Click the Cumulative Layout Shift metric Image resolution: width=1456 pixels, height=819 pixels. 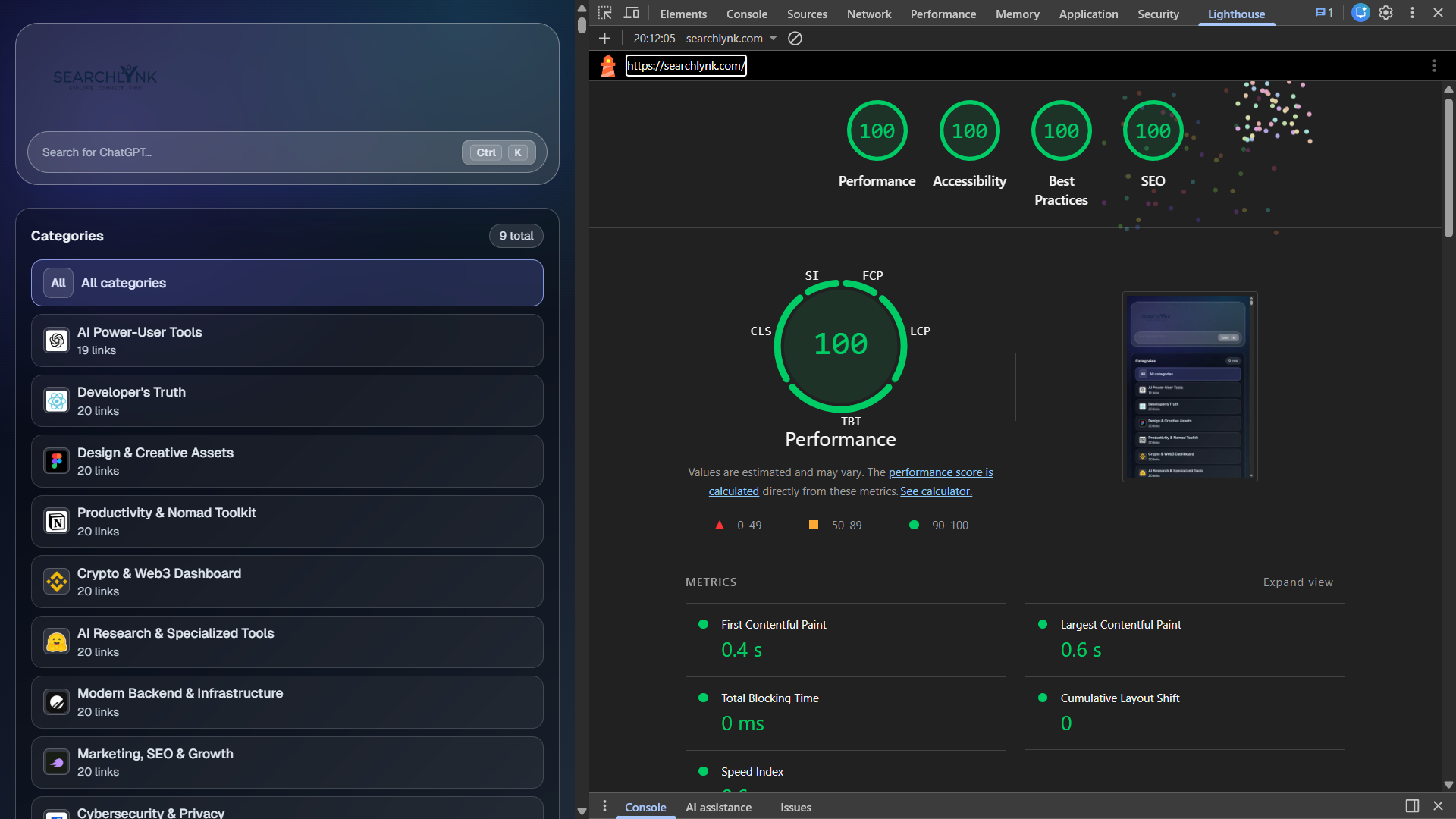tap(1185, 713)
